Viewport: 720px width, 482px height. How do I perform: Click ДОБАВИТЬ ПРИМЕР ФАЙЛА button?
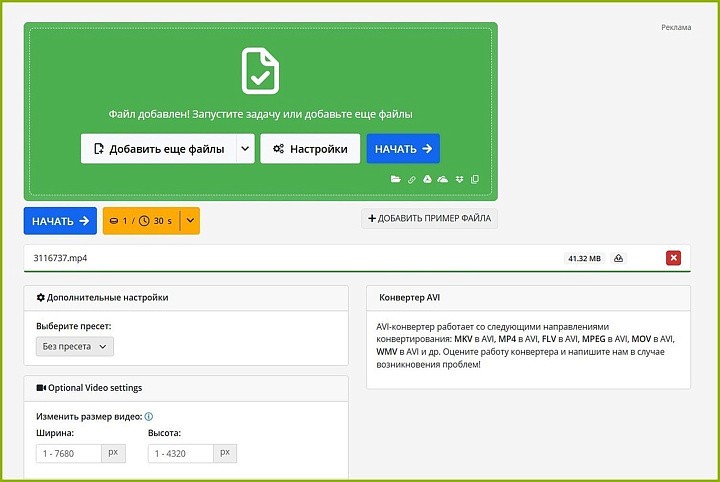click(429, 219)
